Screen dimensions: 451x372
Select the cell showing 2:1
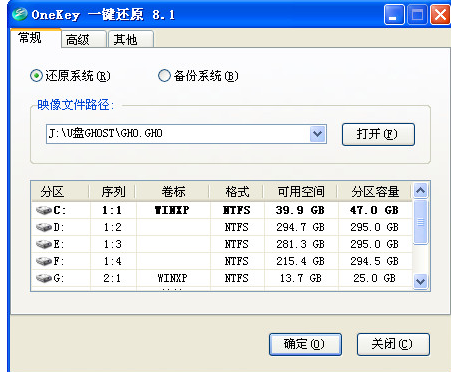click(113, 278)
